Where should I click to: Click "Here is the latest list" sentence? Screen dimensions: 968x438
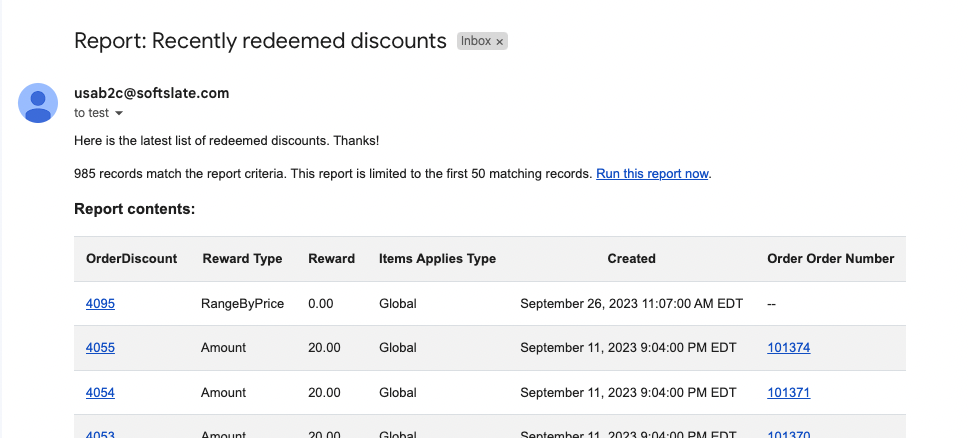227,141
